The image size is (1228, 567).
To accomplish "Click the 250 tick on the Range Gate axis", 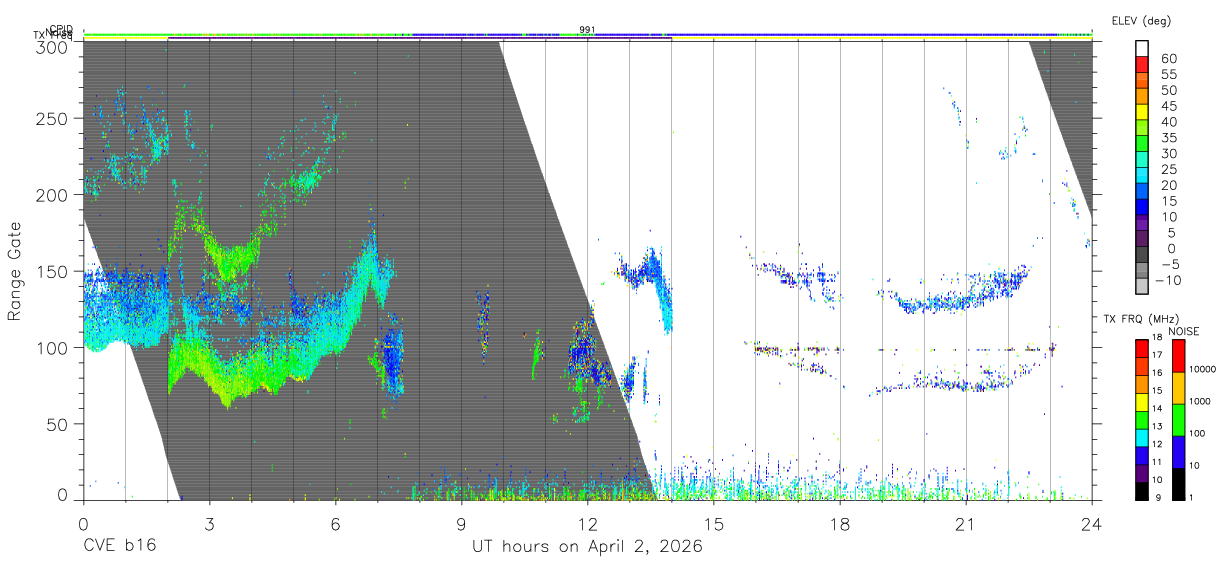I will 53,119.
